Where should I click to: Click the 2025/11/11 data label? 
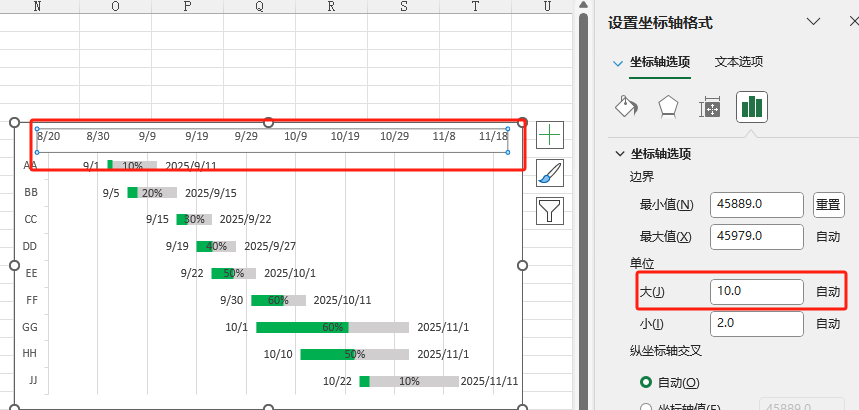tap(489, 381)
